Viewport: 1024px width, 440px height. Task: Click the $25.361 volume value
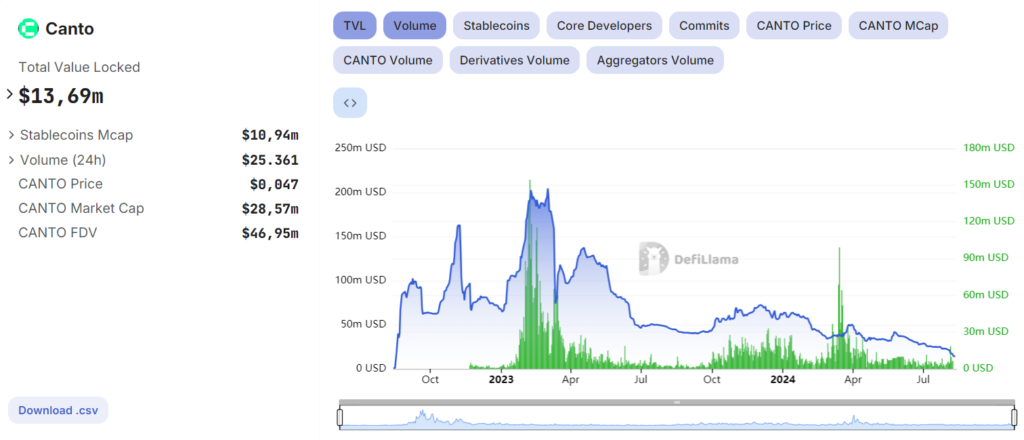tap(270, 160)
